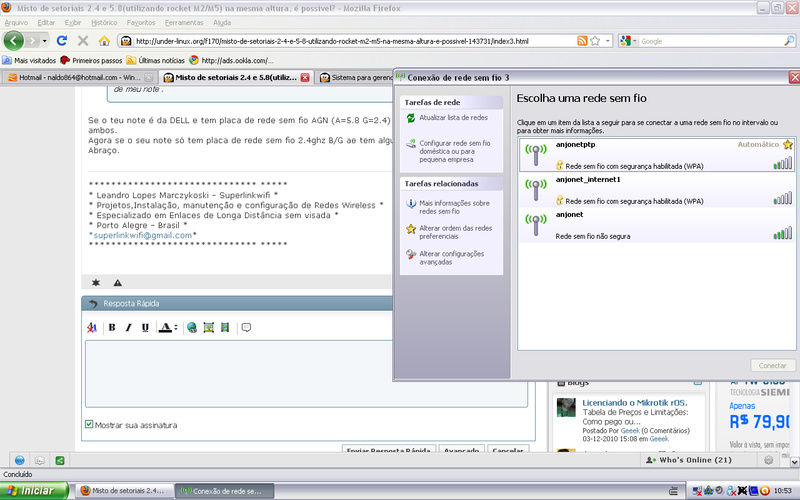Screen dimensions: 800x500
Task: Click the settings gear beside Who's Online
Action: coord(768,460)
